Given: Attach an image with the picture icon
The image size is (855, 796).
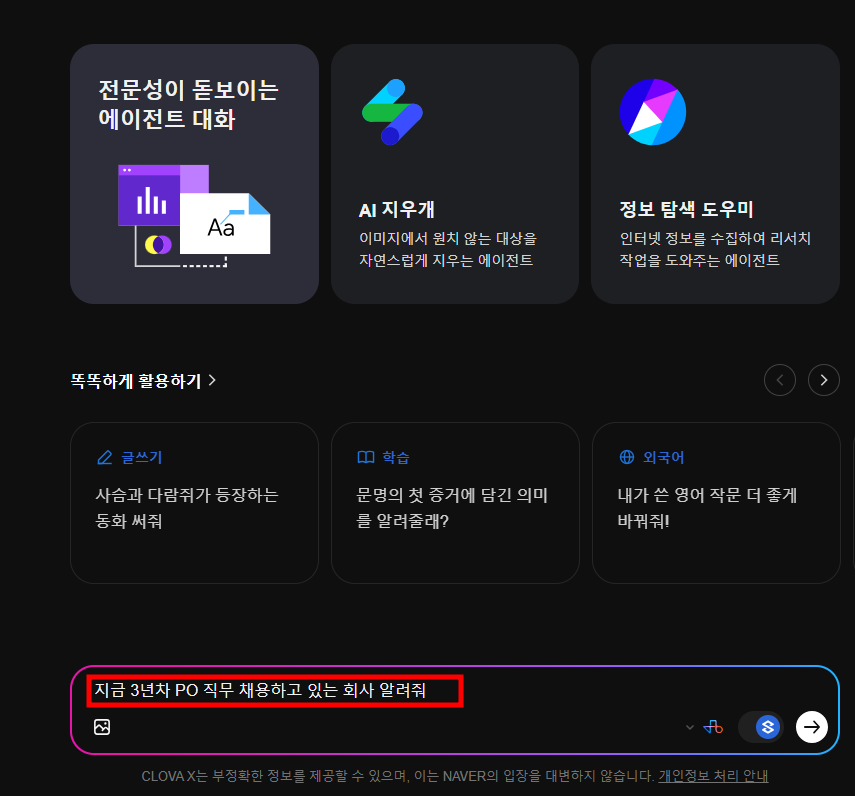Looking at the screenshot, I should click(x=102, y=727).
